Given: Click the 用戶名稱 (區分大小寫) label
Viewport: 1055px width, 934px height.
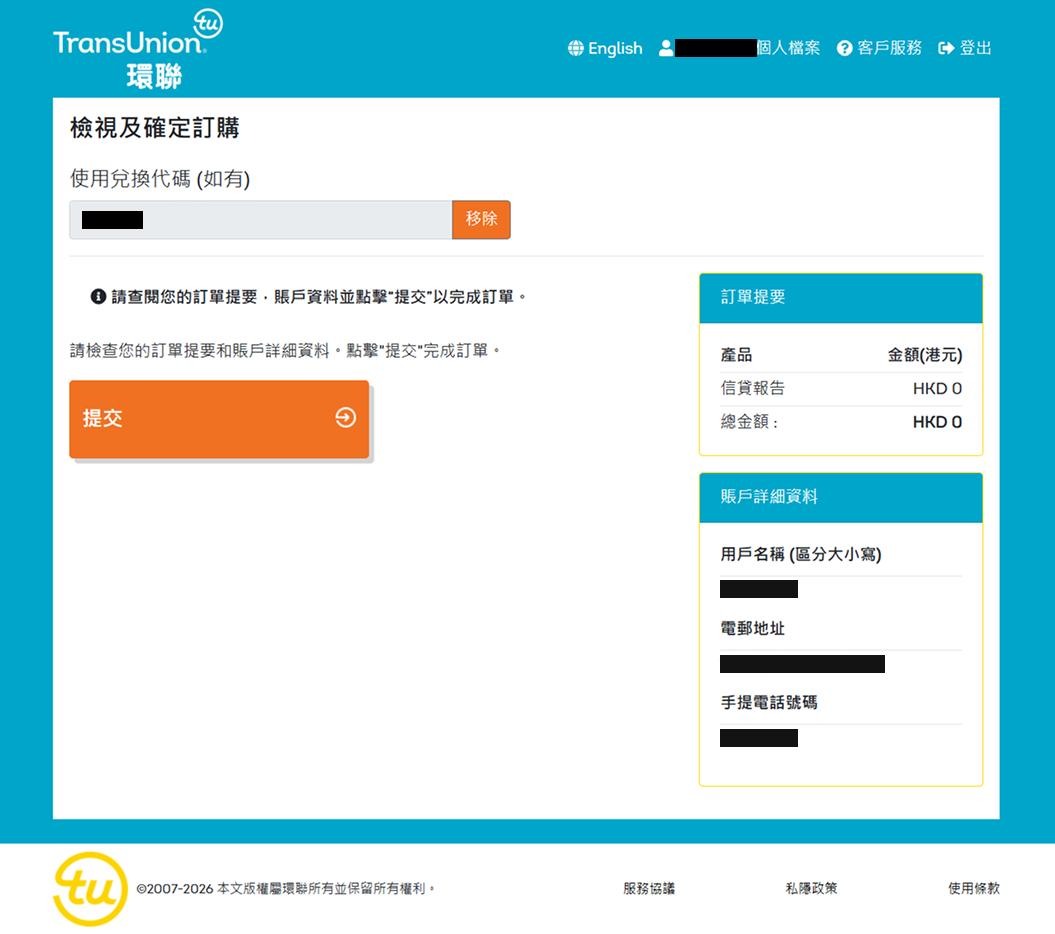Looking at the screenshot, I should click(x=801, y=554).
